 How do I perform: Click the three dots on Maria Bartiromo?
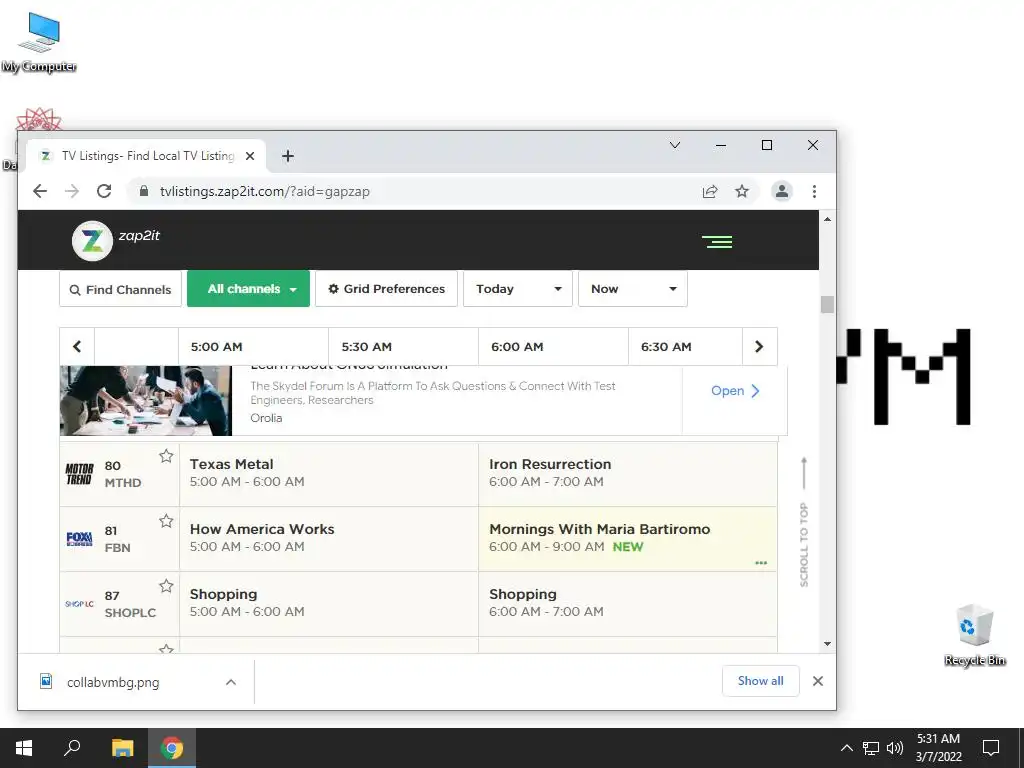pos(761,562)
